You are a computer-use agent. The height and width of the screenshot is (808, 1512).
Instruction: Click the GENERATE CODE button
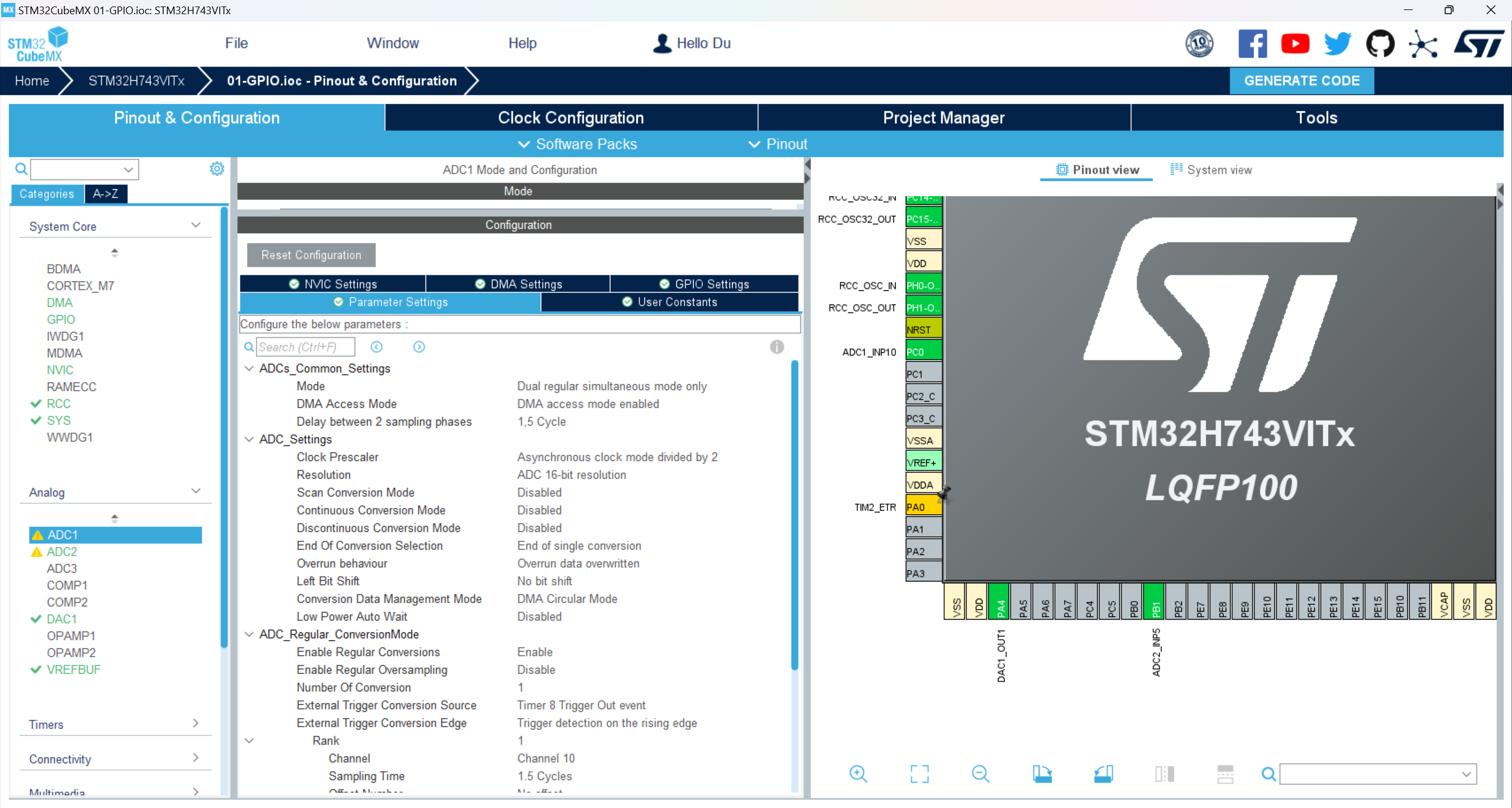tap(1301, 81)
